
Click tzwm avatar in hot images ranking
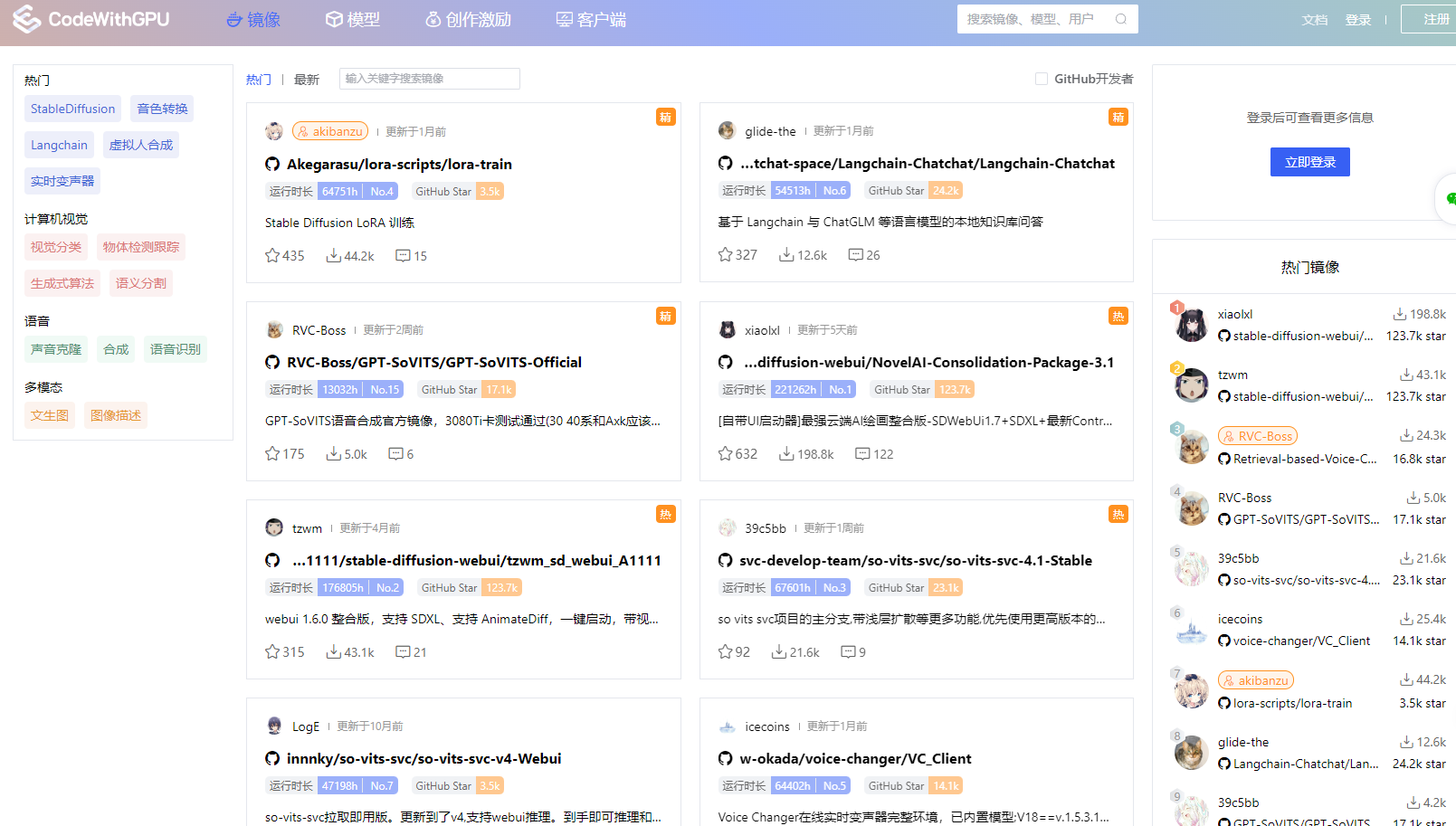[x=1191, y=385]
